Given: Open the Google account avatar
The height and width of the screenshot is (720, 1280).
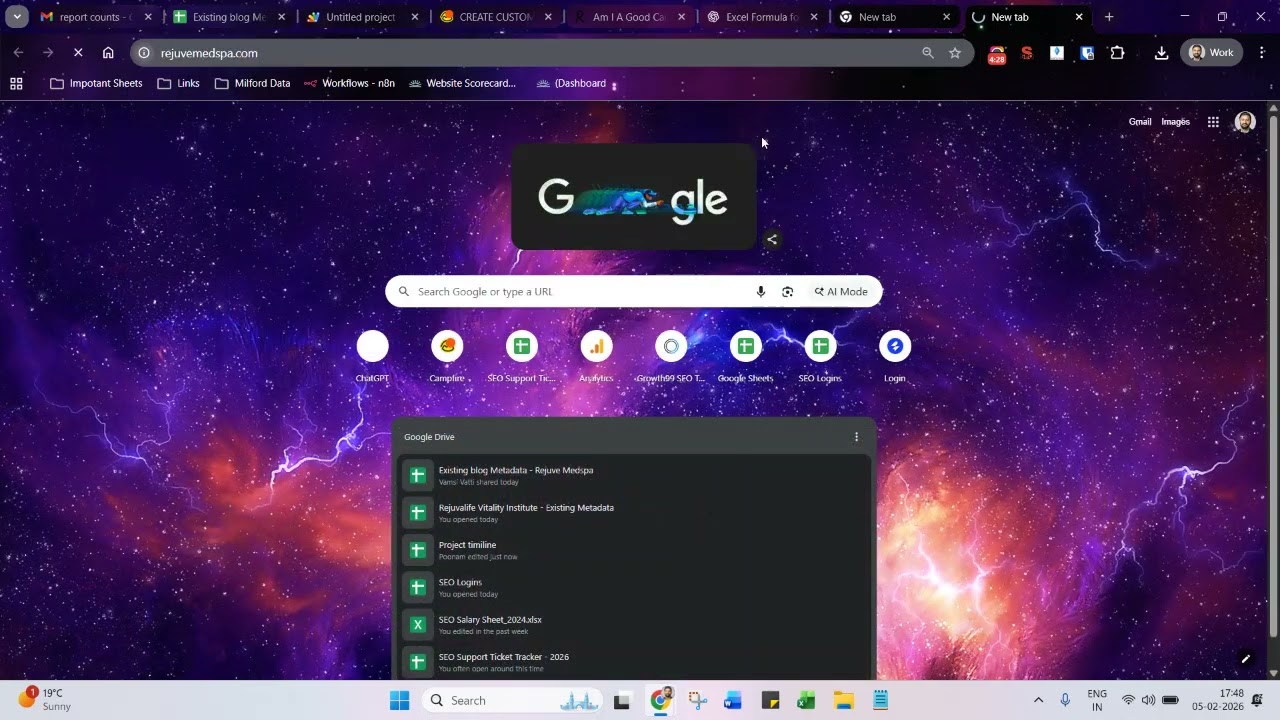Looking at the screenshot, I should point(1245,122).
